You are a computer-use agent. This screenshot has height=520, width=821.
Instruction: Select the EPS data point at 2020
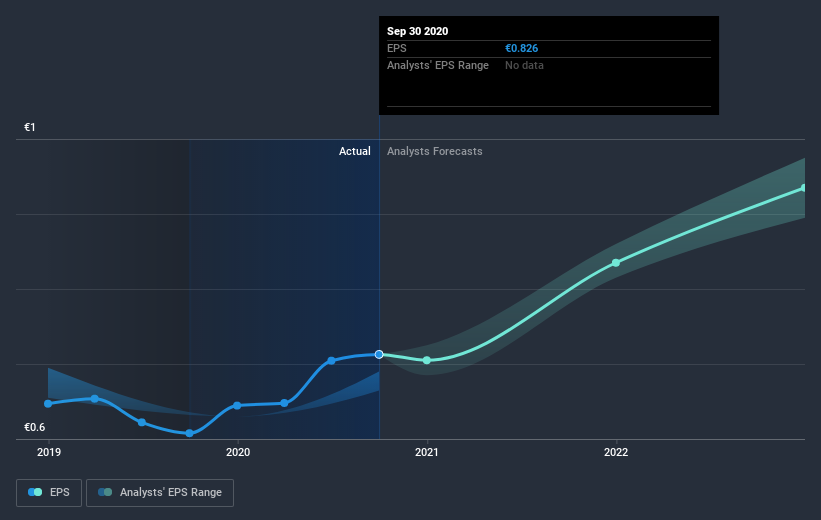pos(237,406)
